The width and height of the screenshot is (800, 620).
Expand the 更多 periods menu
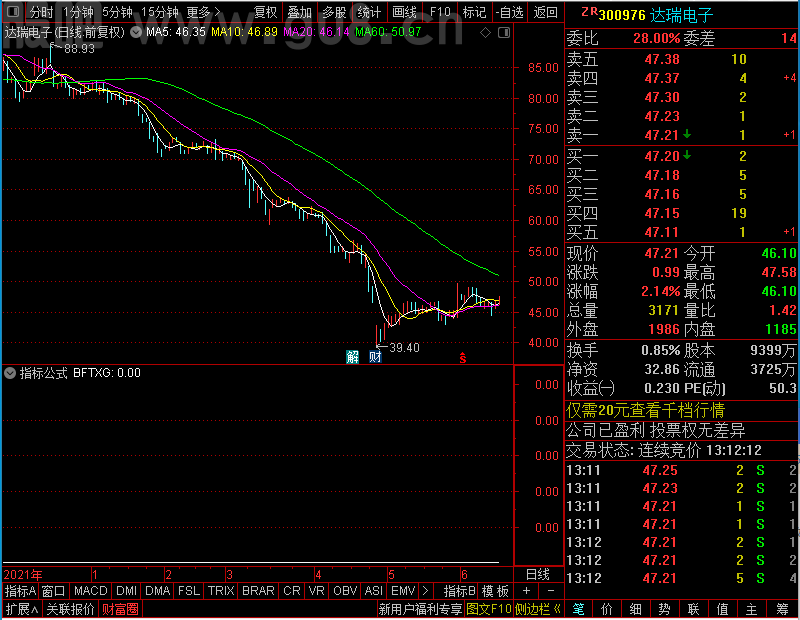coord(204,12)
